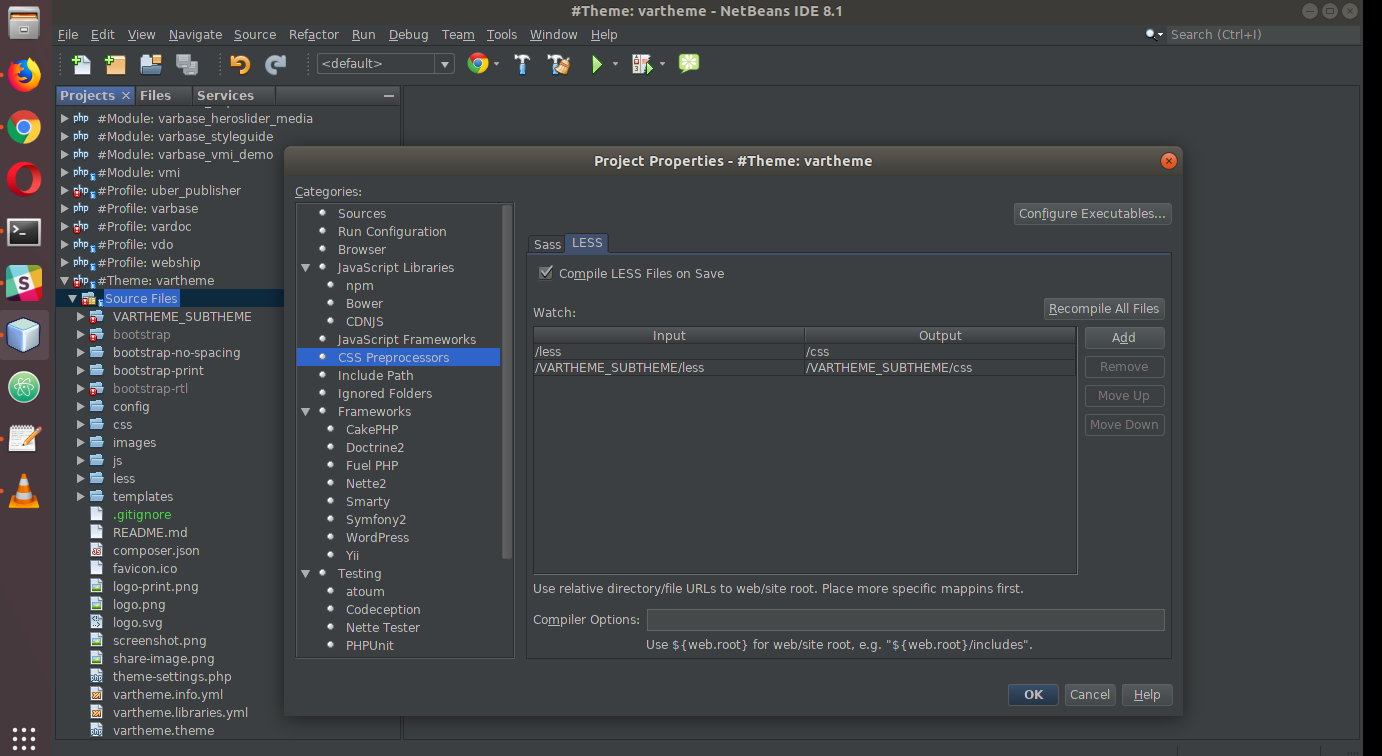Launch VLC from the dock

coord(24,491)
